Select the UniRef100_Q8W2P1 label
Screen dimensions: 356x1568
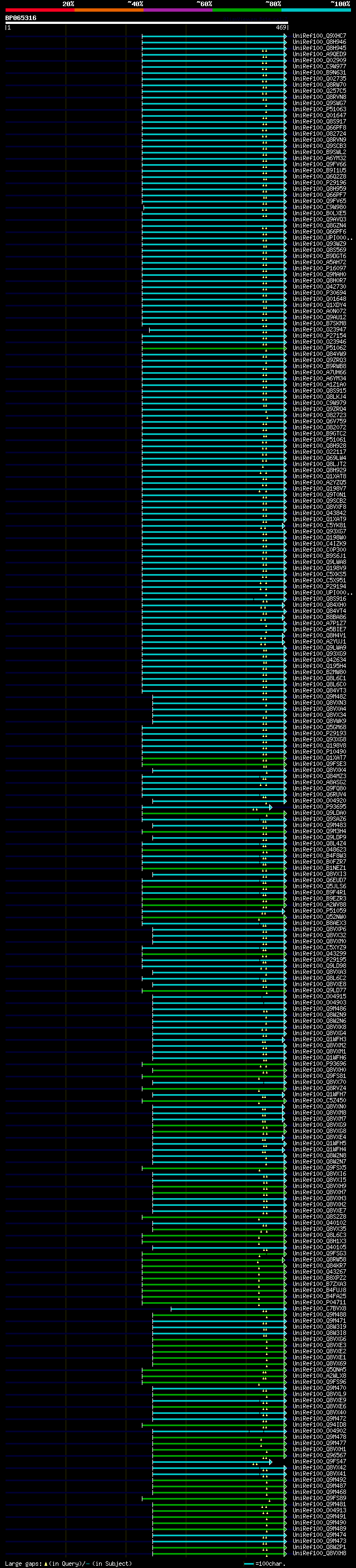coord(319,1547)
